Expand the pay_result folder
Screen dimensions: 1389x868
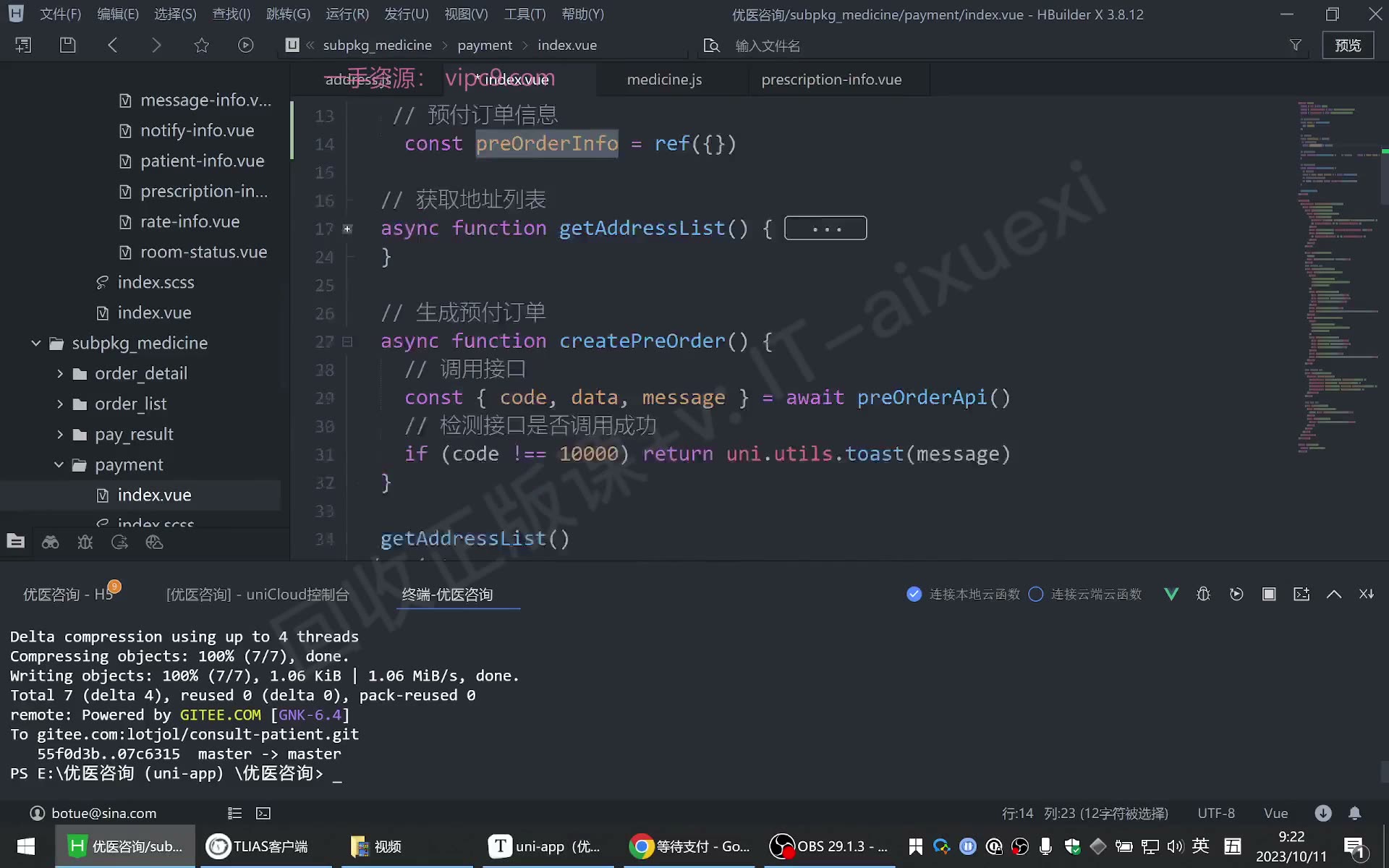point(60,434)
